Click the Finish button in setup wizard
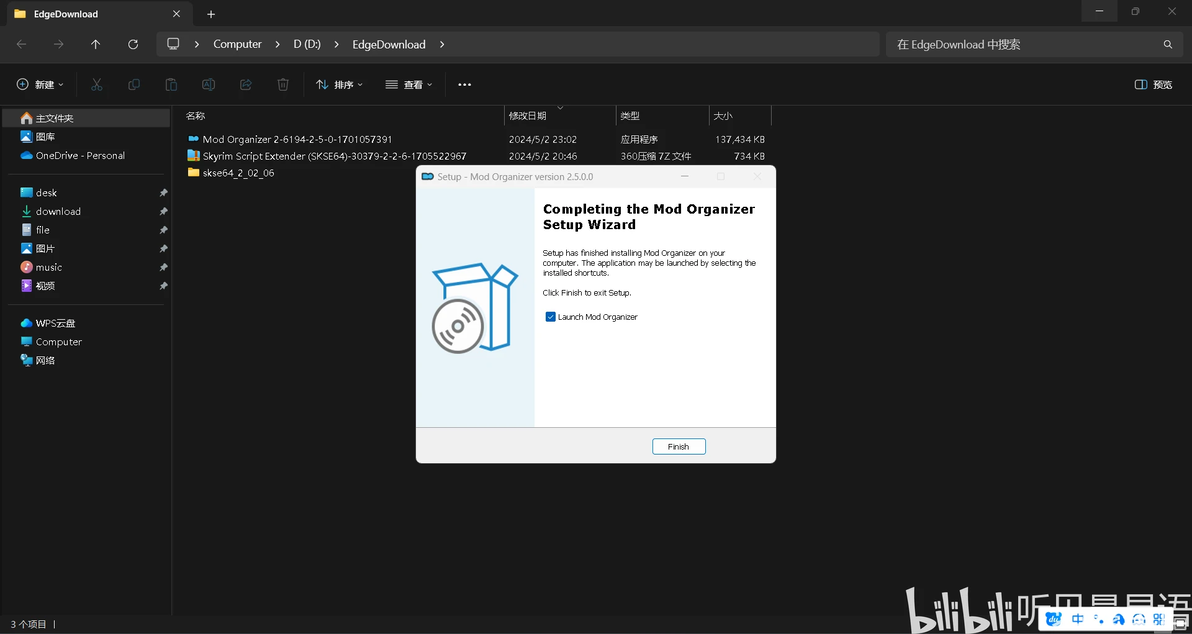The width and height of the screenshot is (1192, 634). pyautogui.click(x=678, y=446)
